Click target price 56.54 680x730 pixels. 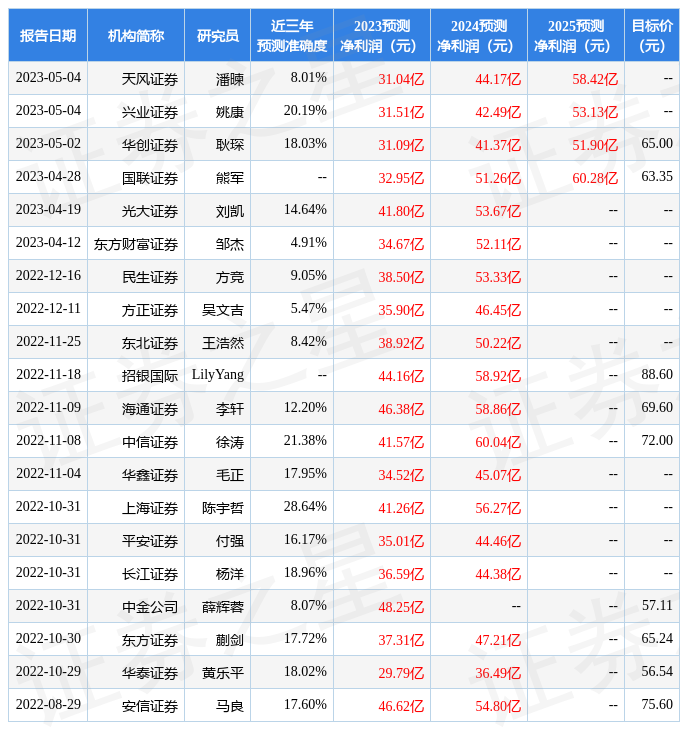point(657,671)
